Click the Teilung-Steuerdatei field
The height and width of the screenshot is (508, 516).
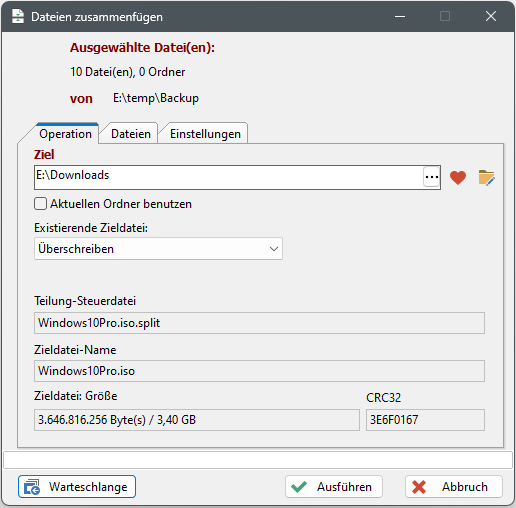pos(259,323)
